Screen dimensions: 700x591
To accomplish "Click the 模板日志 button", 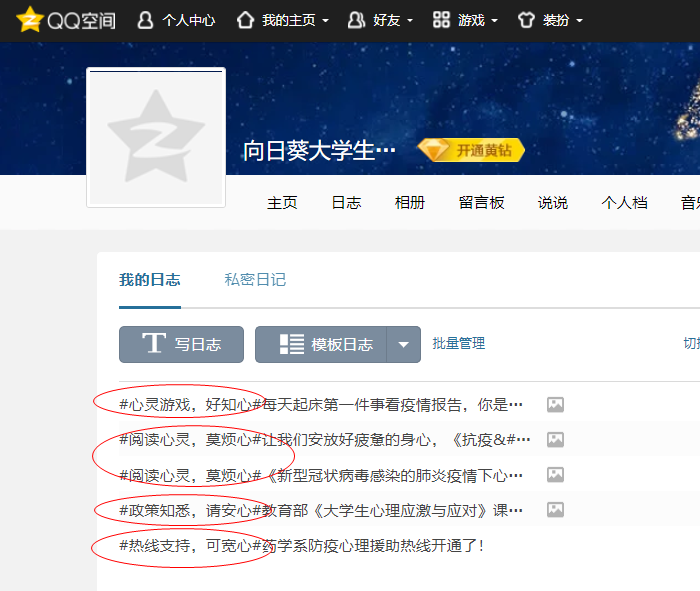I will (321, 344).
